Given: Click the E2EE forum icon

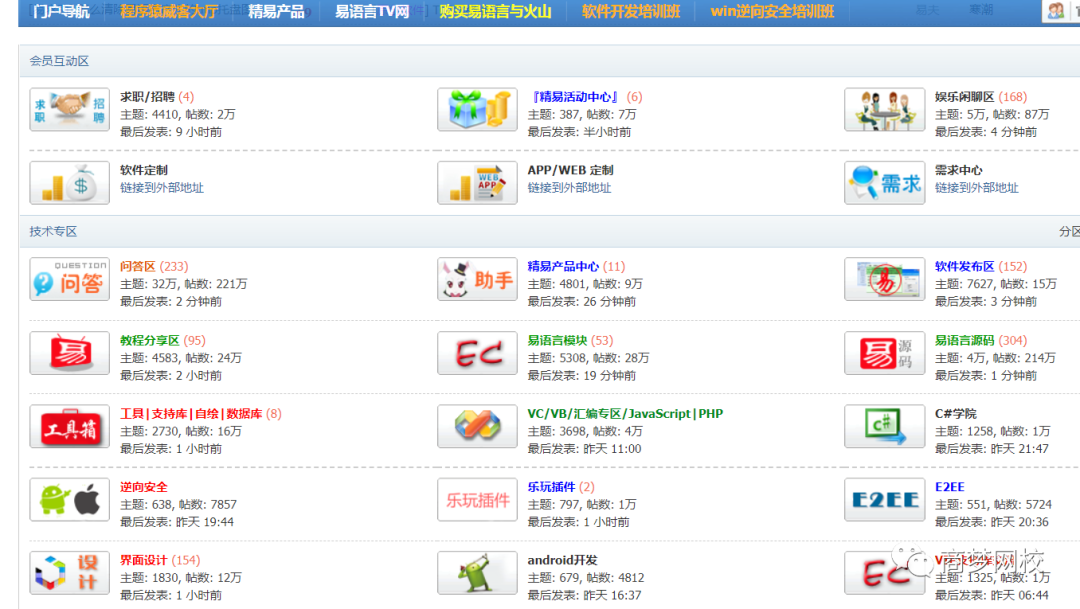Looking at the screenshot, I should pyautogui.click(x=884, y=499).
